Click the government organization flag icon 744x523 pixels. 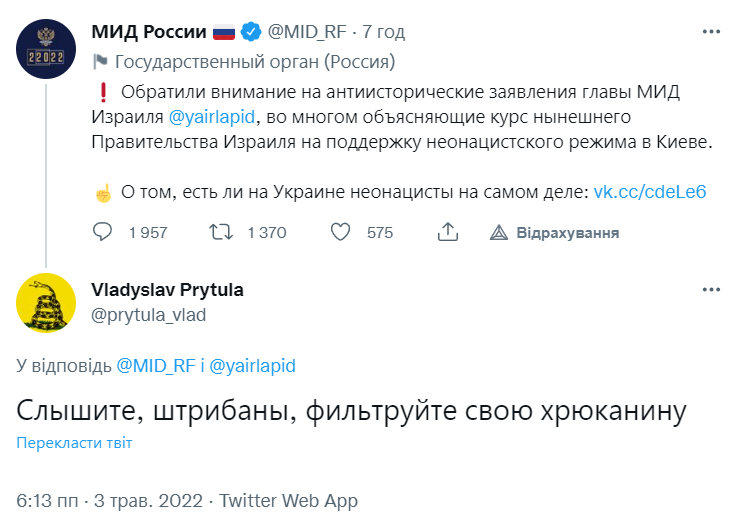(x=100, y=61)
